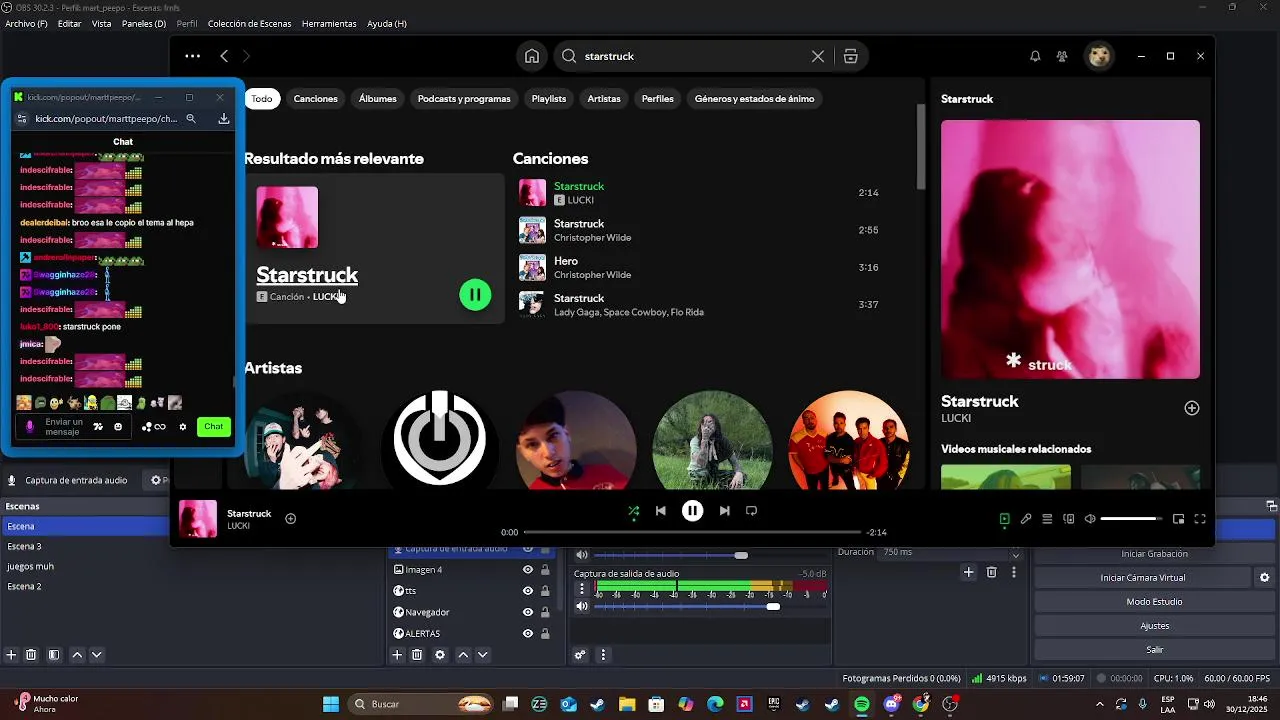Open Spotify play queue
Image resolution: width=1280 pixels, height=720 pixels.
click(1047, 519)
